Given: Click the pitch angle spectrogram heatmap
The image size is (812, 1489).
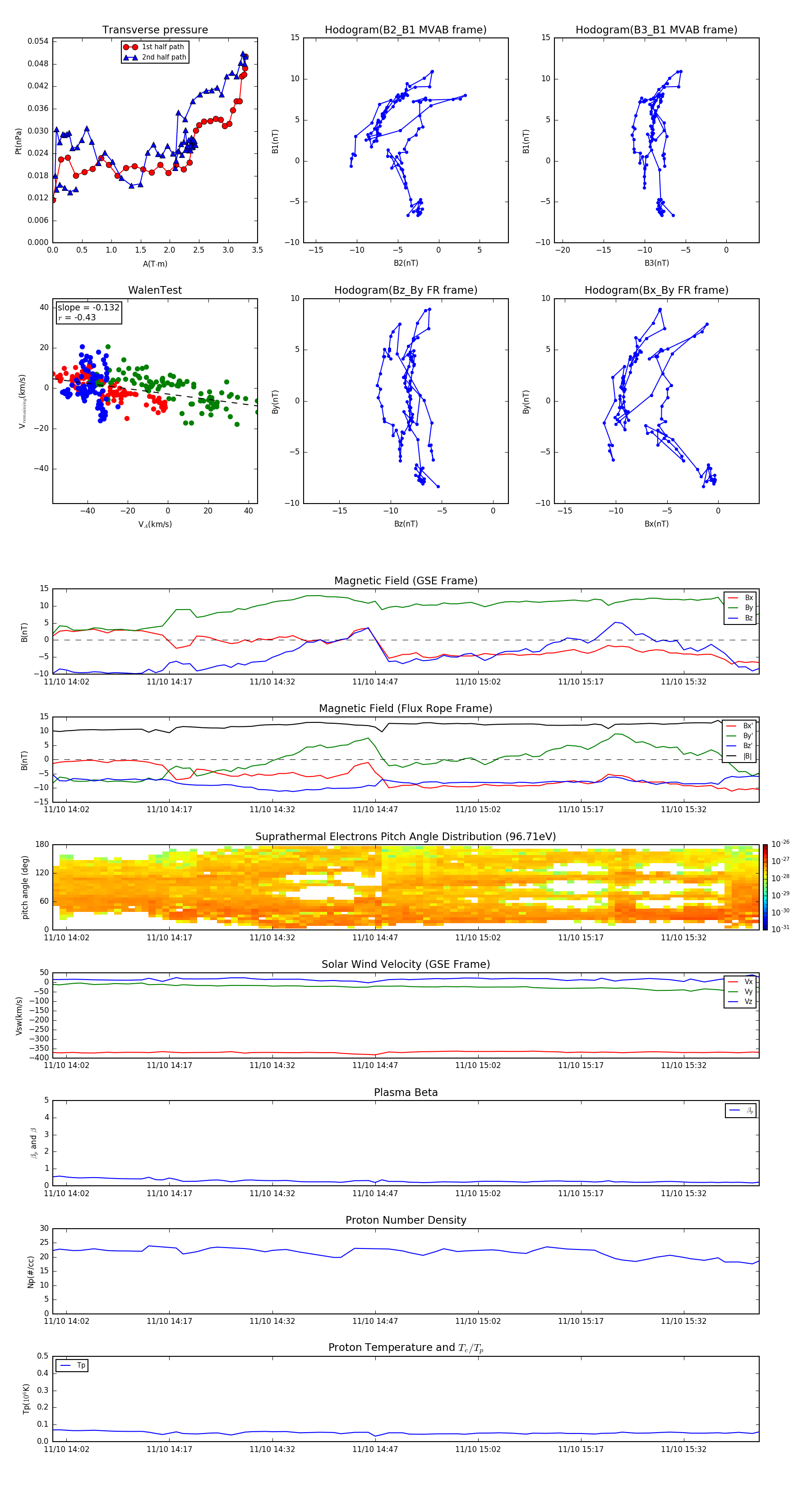Looking at the screenshot, I should coord(406,887).
